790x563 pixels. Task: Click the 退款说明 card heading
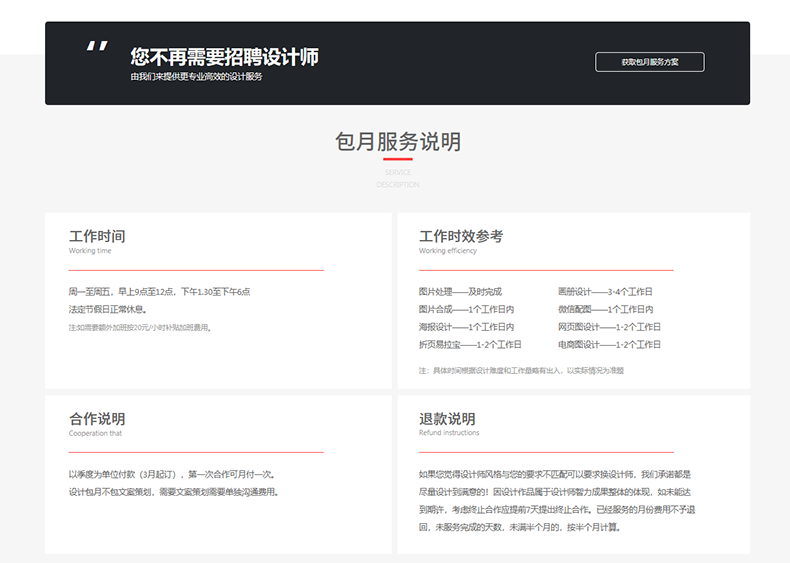pos(447,419)
